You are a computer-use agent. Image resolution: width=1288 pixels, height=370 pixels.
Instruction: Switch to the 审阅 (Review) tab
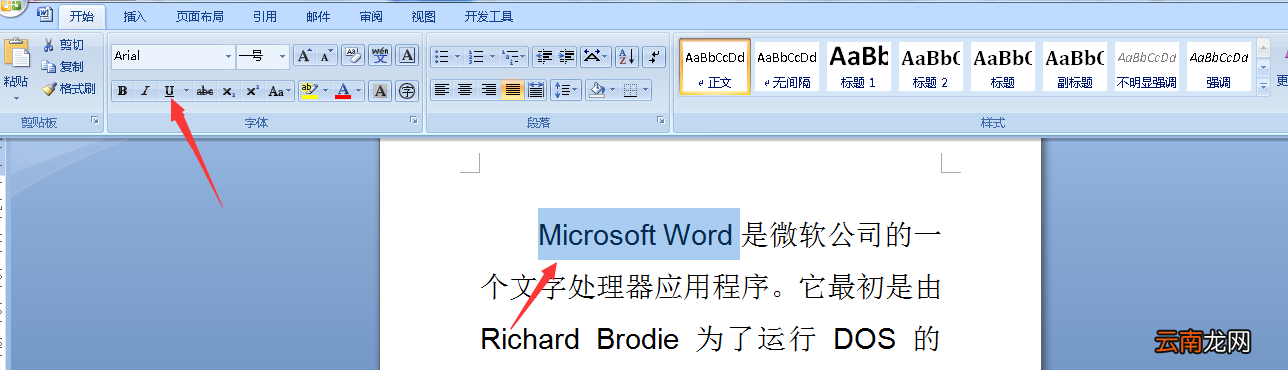tap(371, 17)
